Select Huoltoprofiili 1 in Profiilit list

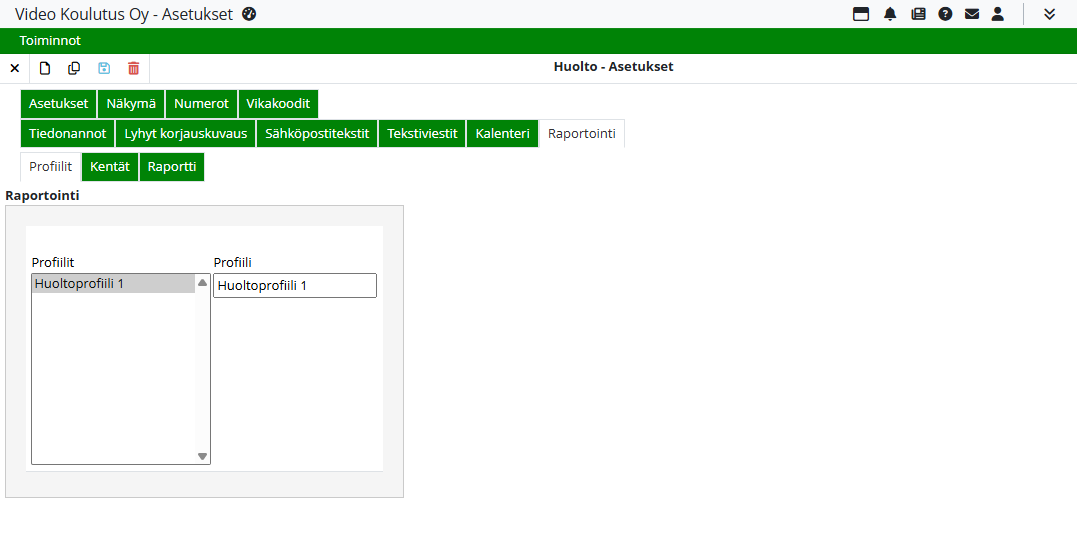coord(113,284)
